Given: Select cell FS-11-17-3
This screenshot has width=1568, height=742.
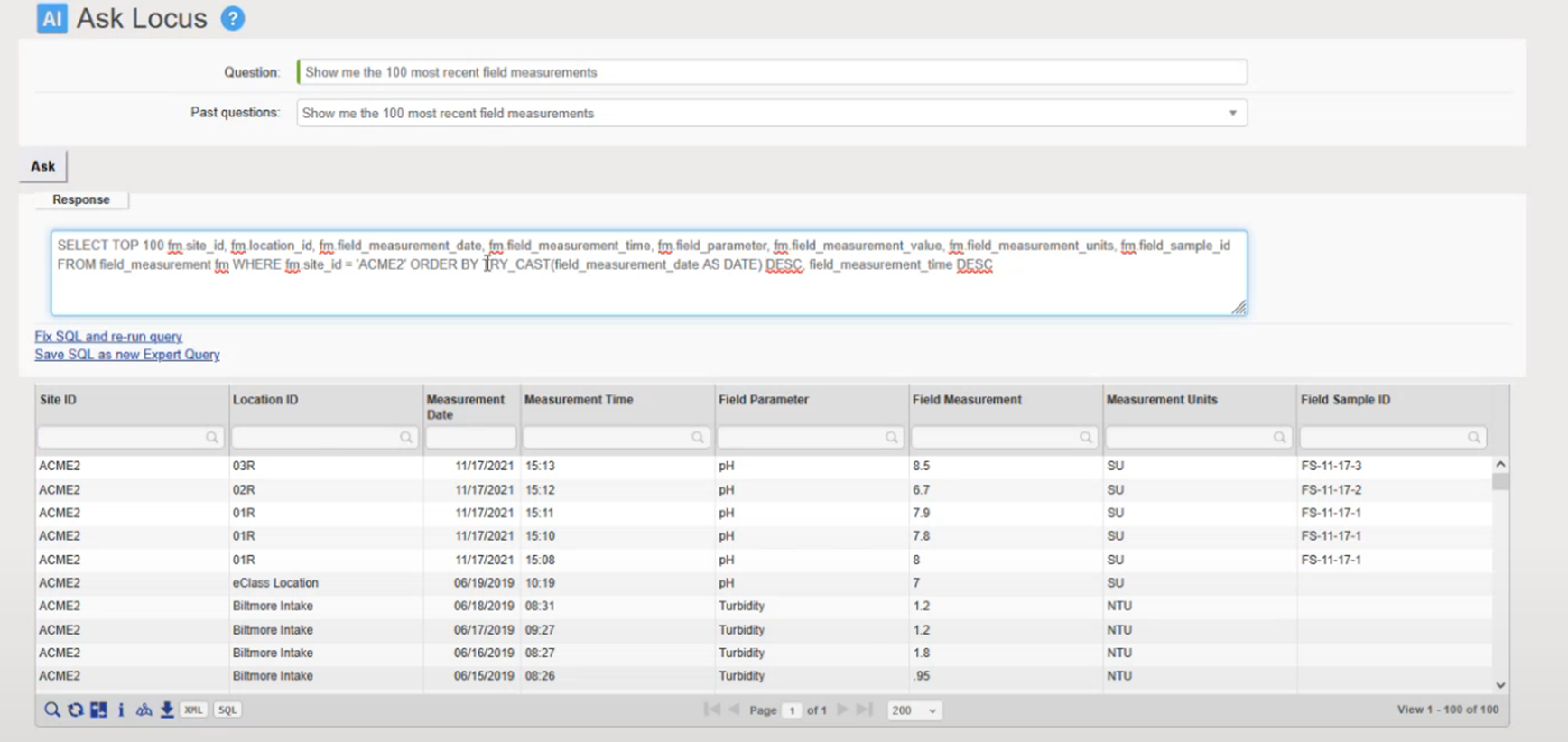Looking at the screenshot, I should click(1331, 466).
